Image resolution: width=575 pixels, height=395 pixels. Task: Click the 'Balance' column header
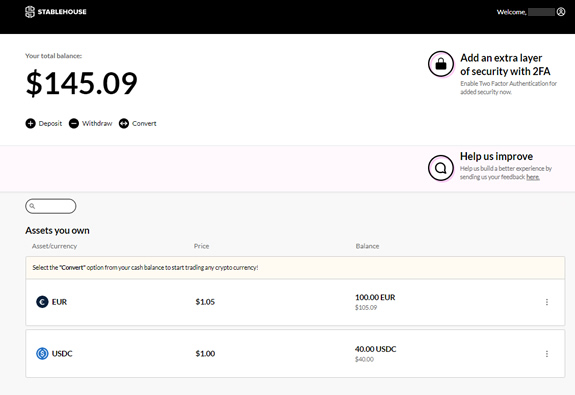click(x=367, y=246)
